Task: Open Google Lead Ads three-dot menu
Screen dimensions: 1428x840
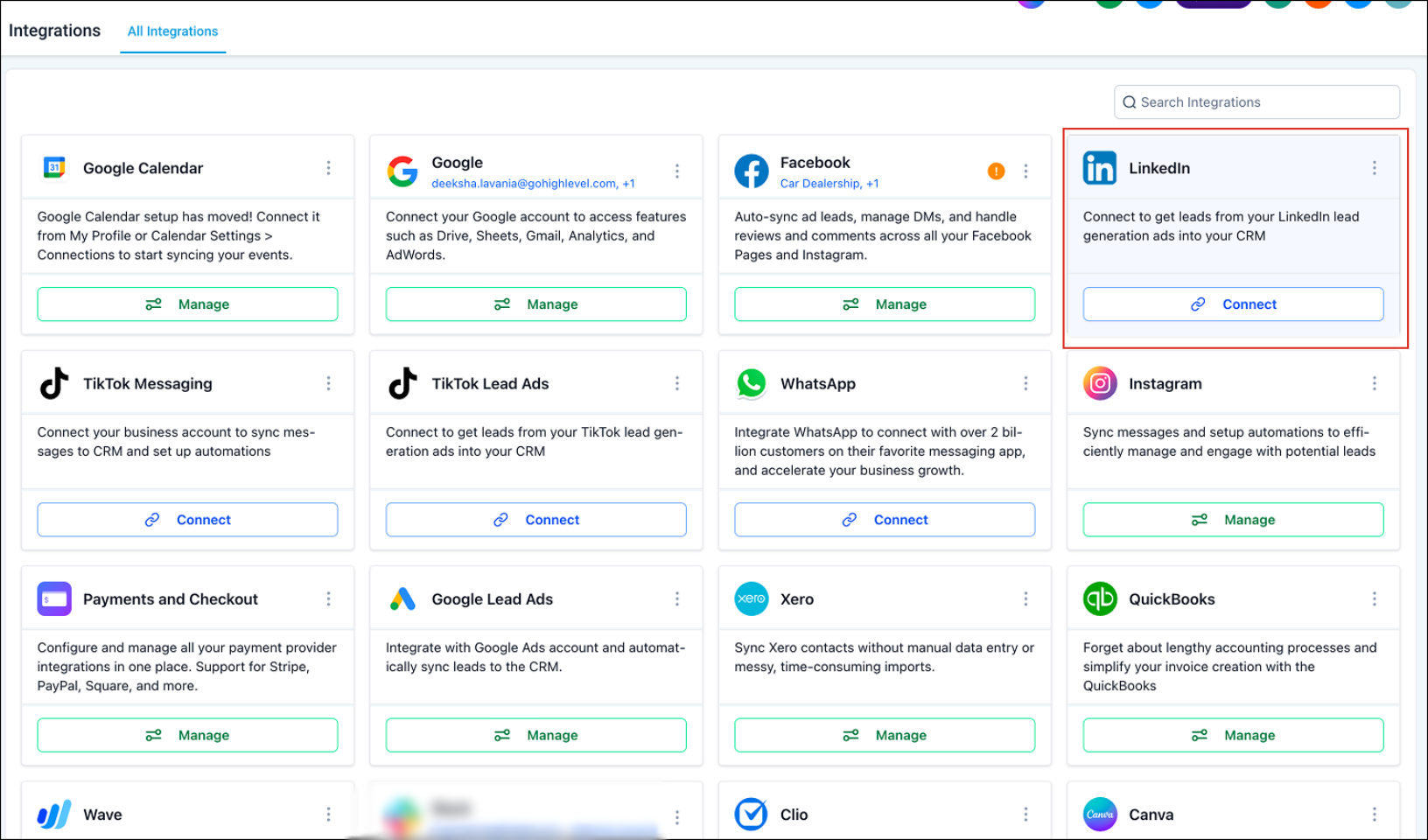Action: click(677, 599)
